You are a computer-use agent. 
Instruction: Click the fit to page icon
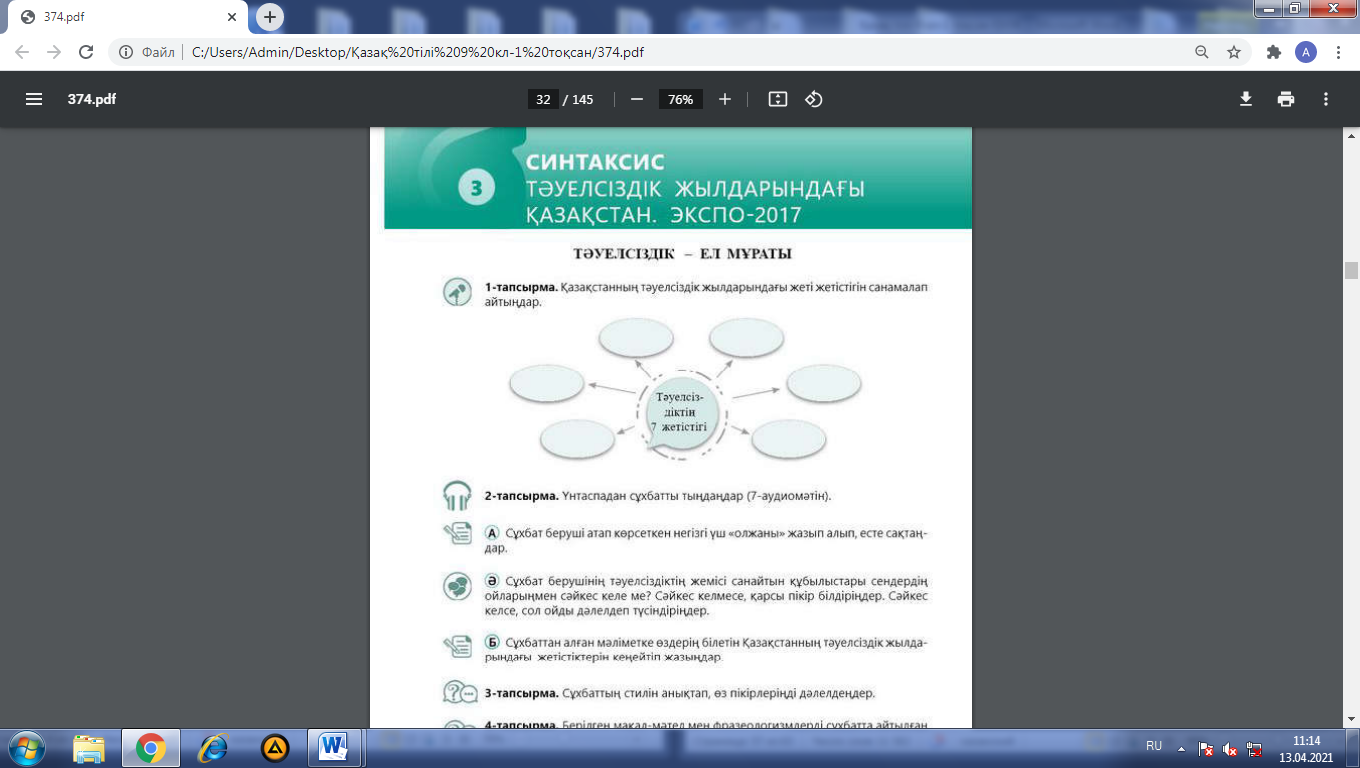click(778, 99)
